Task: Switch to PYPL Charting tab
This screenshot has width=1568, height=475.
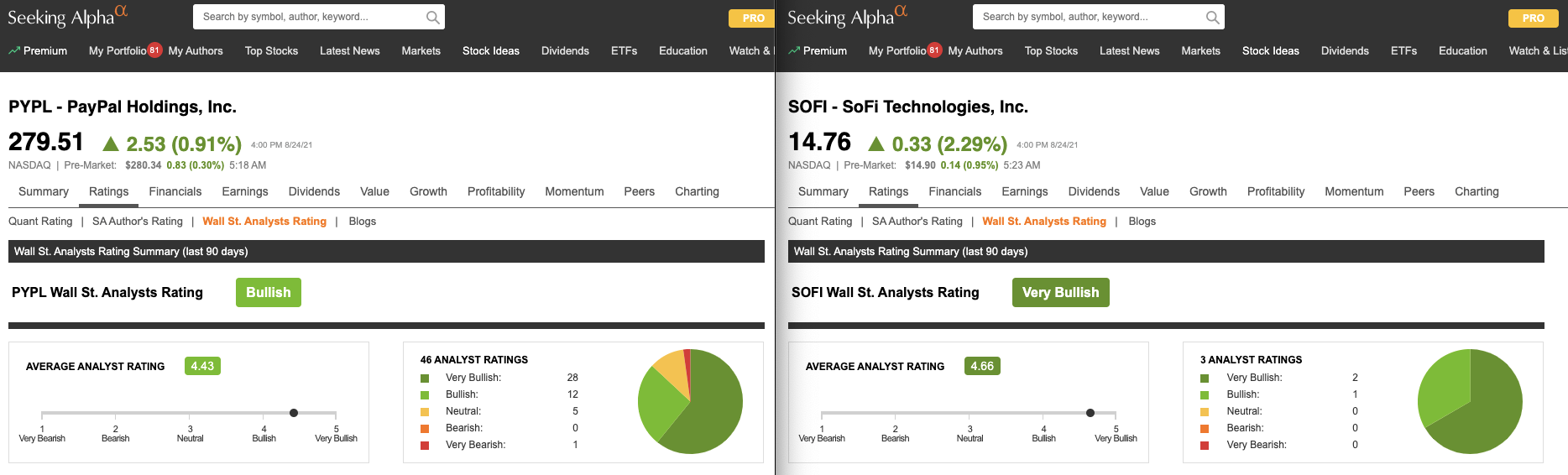Action: point(697,191)
